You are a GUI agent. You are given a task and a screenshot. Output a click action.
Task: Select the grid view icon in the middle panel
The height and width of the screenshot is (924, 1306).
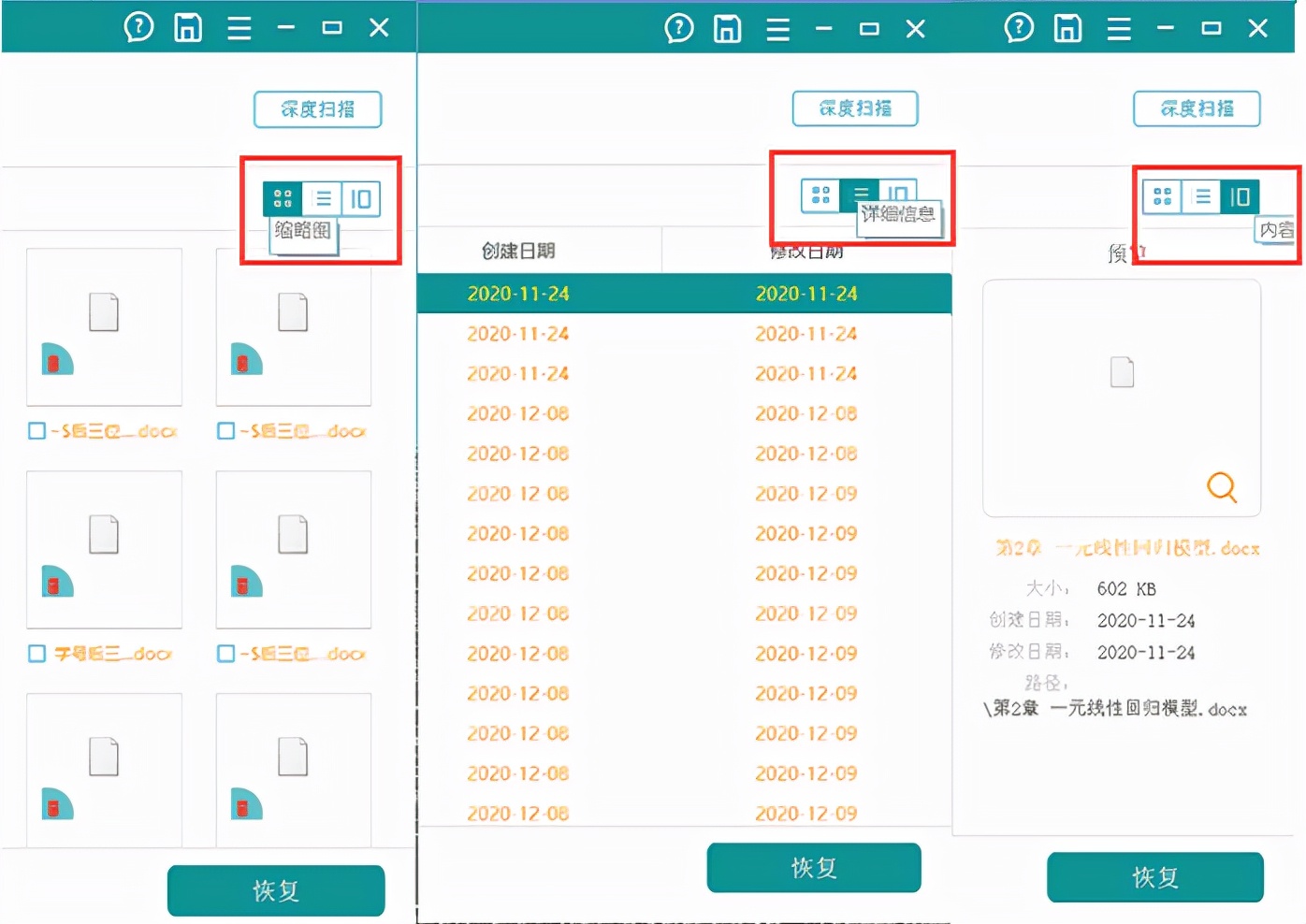tap(821, 196)
